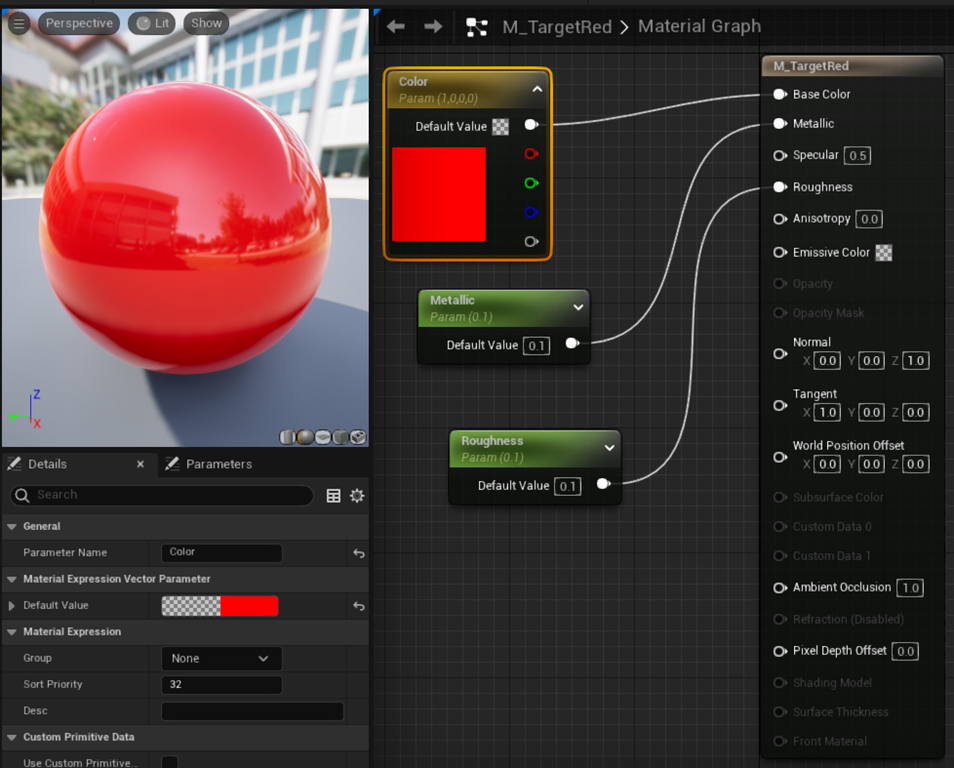Edit the Sort Priority value 32
The width and height of the screenshot is (954, 768).
point(221,685)
